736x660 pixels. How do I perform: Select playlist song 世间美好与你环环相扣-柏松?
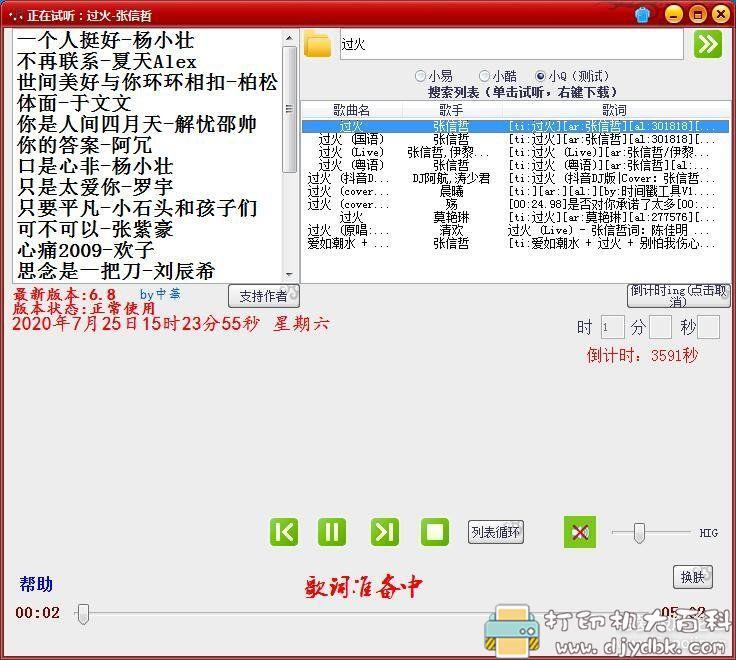coord(147,83)
